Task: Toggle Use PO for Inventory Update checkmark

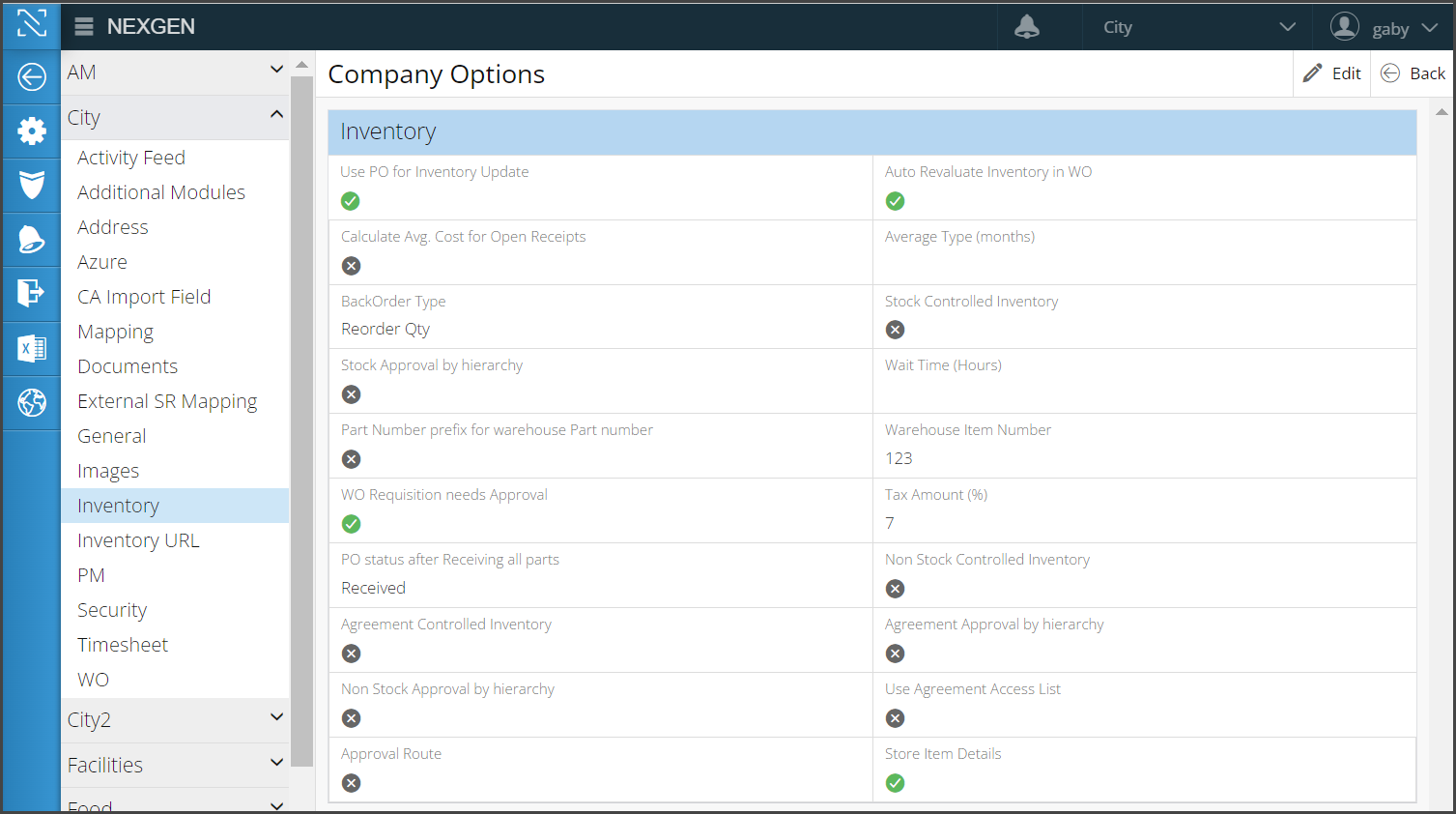Action: pos(351,201)
